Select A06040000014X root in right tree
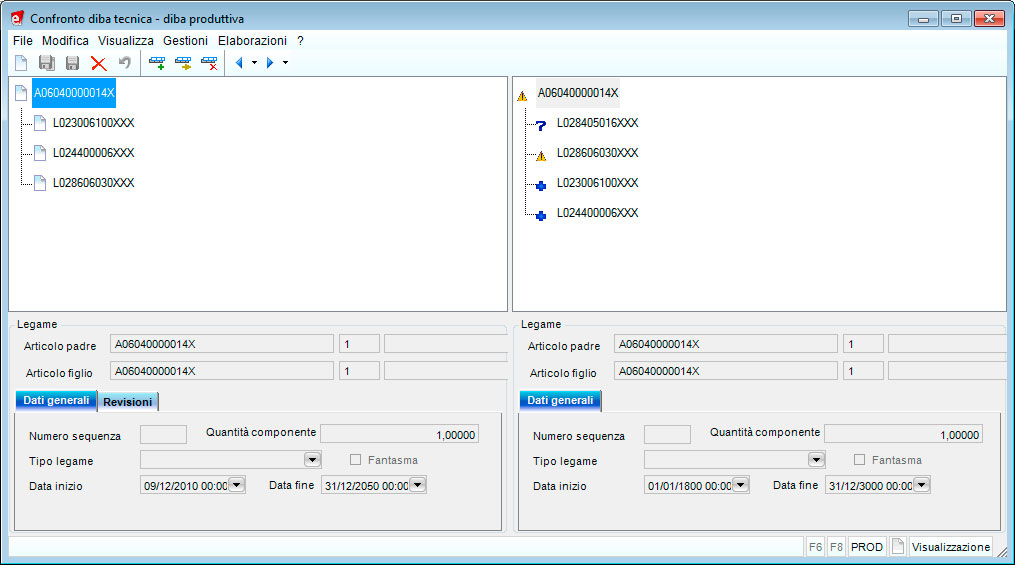Viewport: 1015px width, 565px height. [578, 93]
